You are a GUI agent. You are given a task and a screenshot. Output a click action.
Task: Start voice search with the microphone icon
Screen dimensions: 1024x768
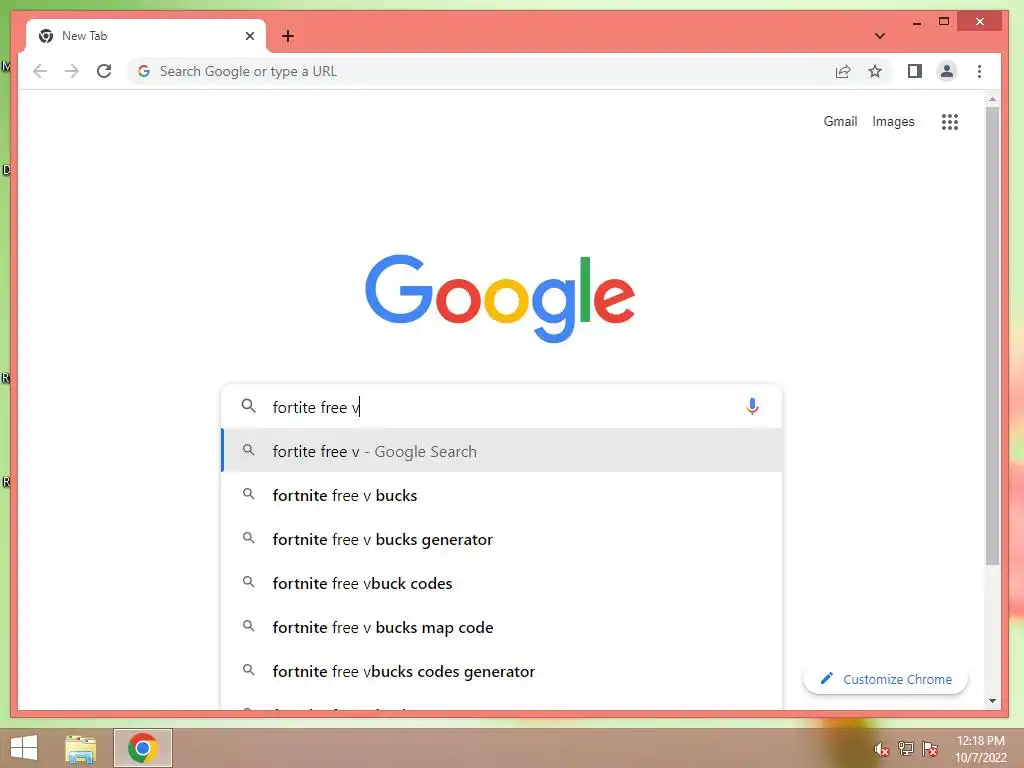[x=752, y=407]
